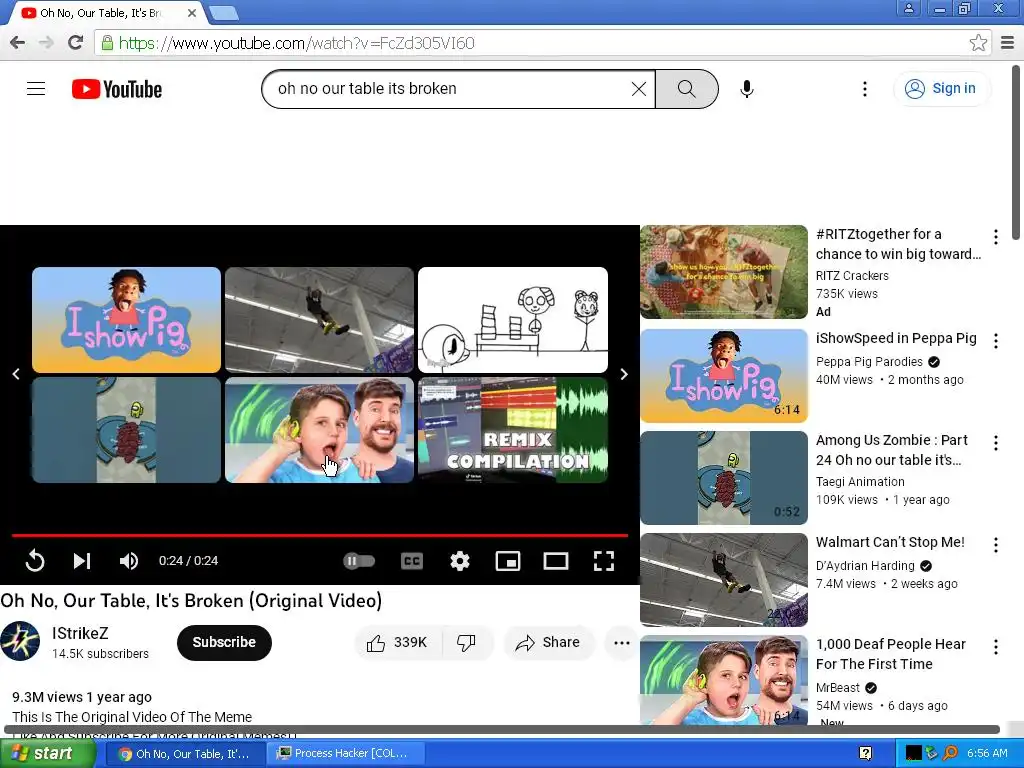This screenshot has height=768, width=1024.
Task: Skip to the next video
Action: coord(82,561)
